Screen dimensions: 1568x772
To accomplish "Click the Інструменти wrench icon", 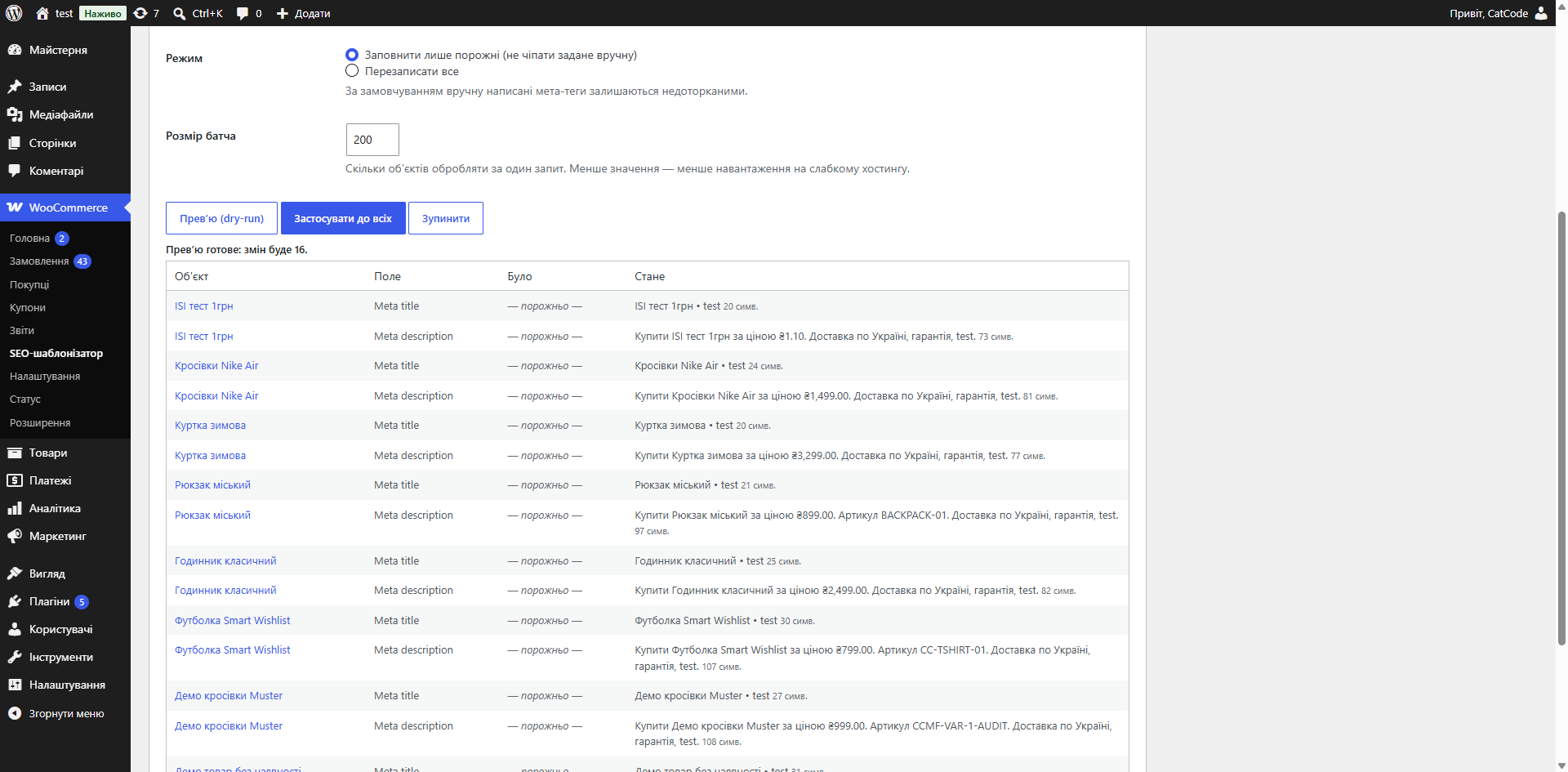I will coord(15,657).
